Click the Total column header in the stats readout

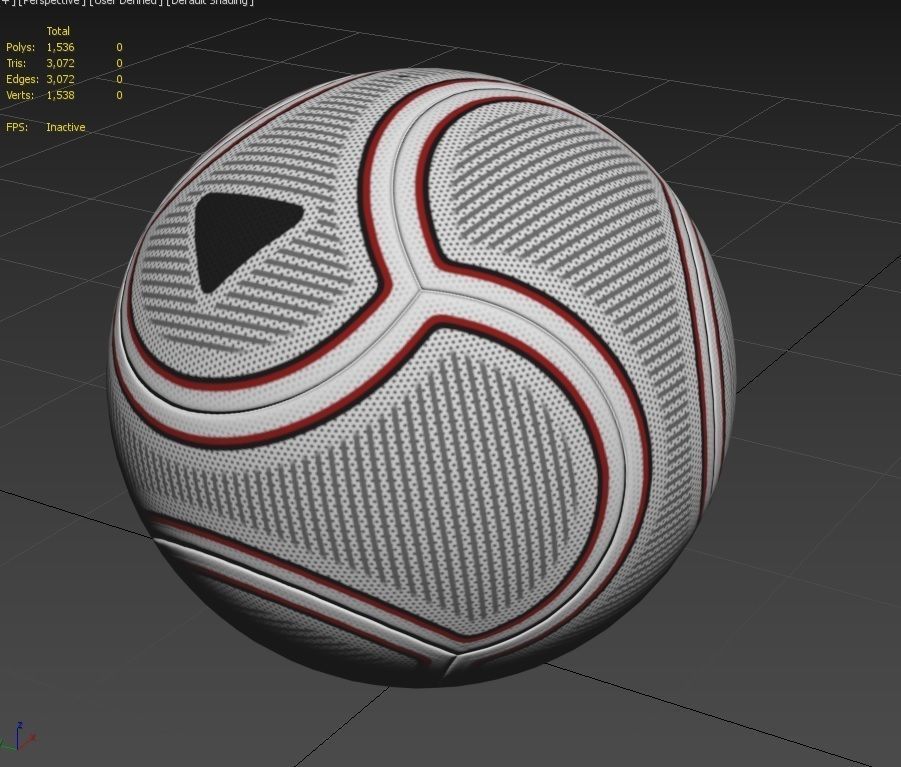pyautogui.click(x=58, y=31)
